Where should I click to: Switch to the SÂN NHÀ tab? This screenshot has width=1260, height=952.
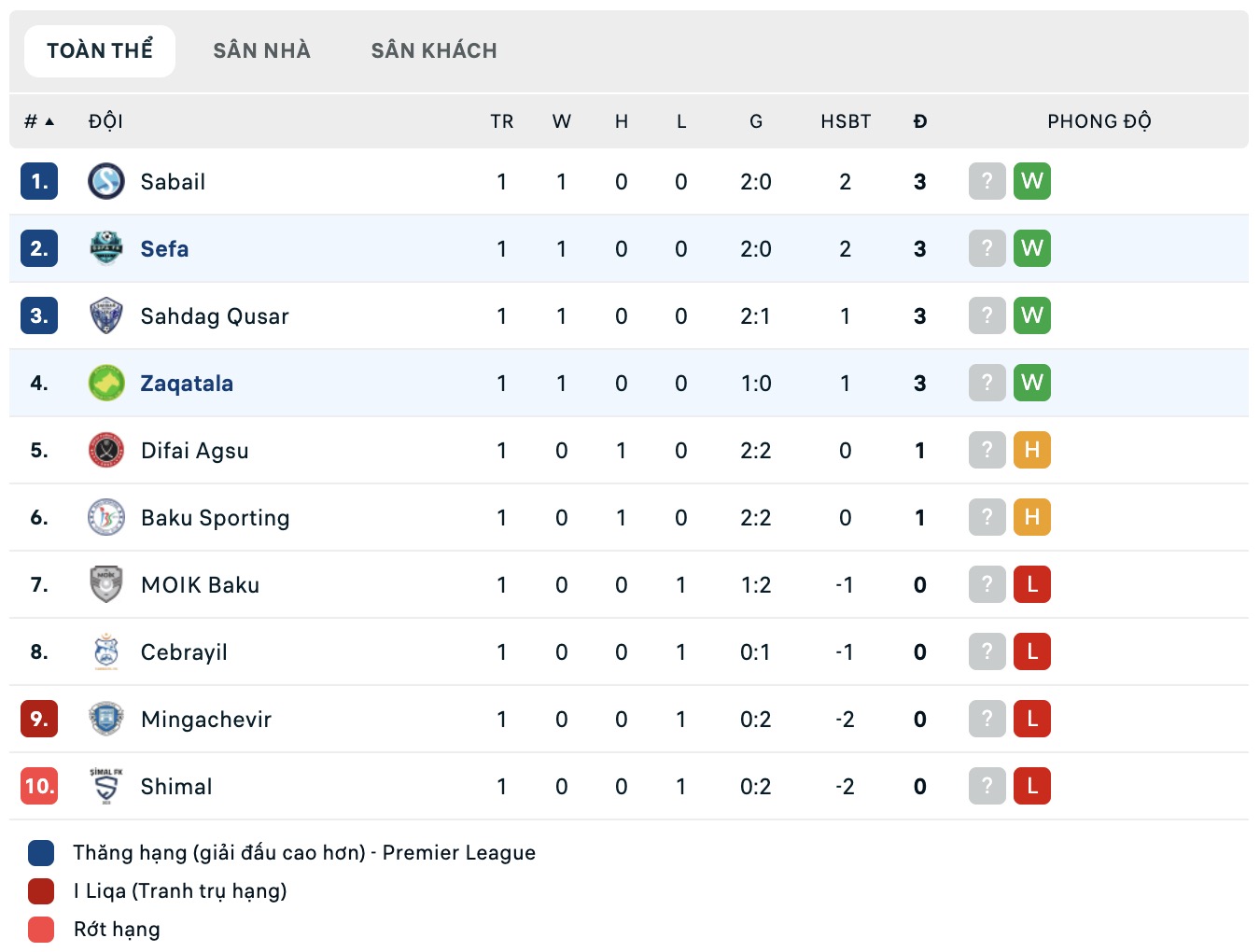(261, 50)
